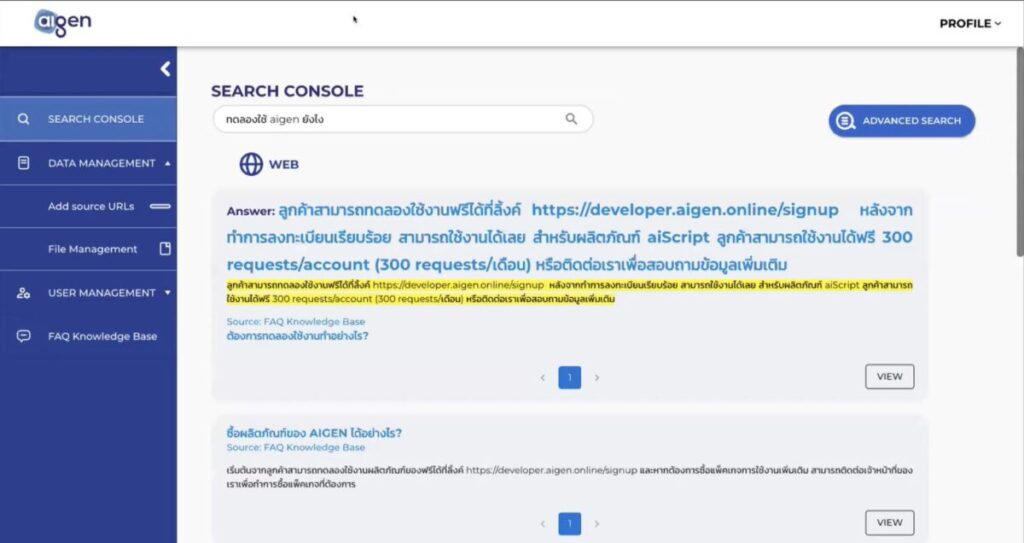Click the aigen logo
This screenshot has width=1024, height=543.
pos(63,23)
